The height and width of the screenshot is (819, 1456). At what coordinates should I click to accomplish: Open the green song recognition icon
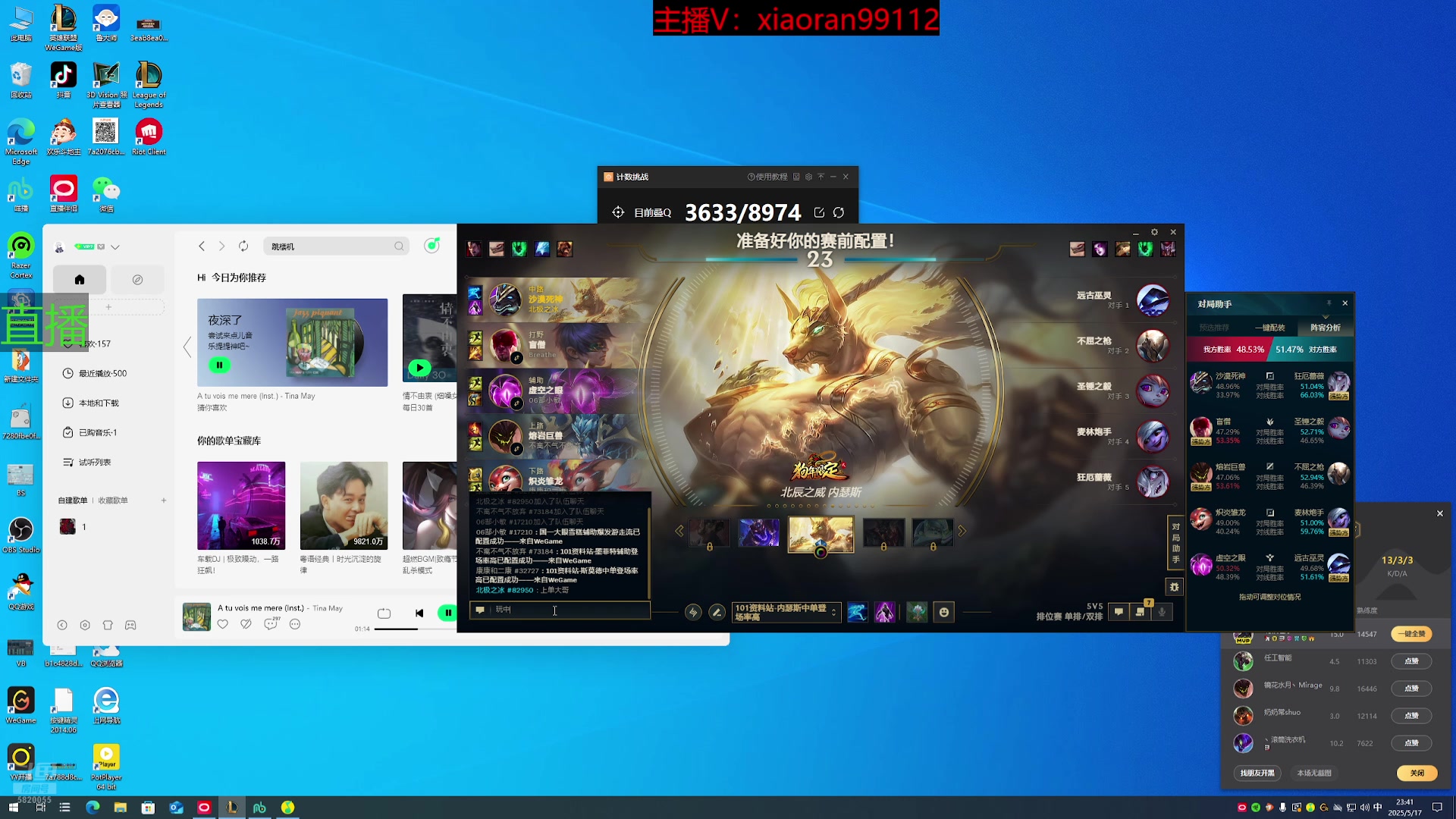[x=431, y=246]
